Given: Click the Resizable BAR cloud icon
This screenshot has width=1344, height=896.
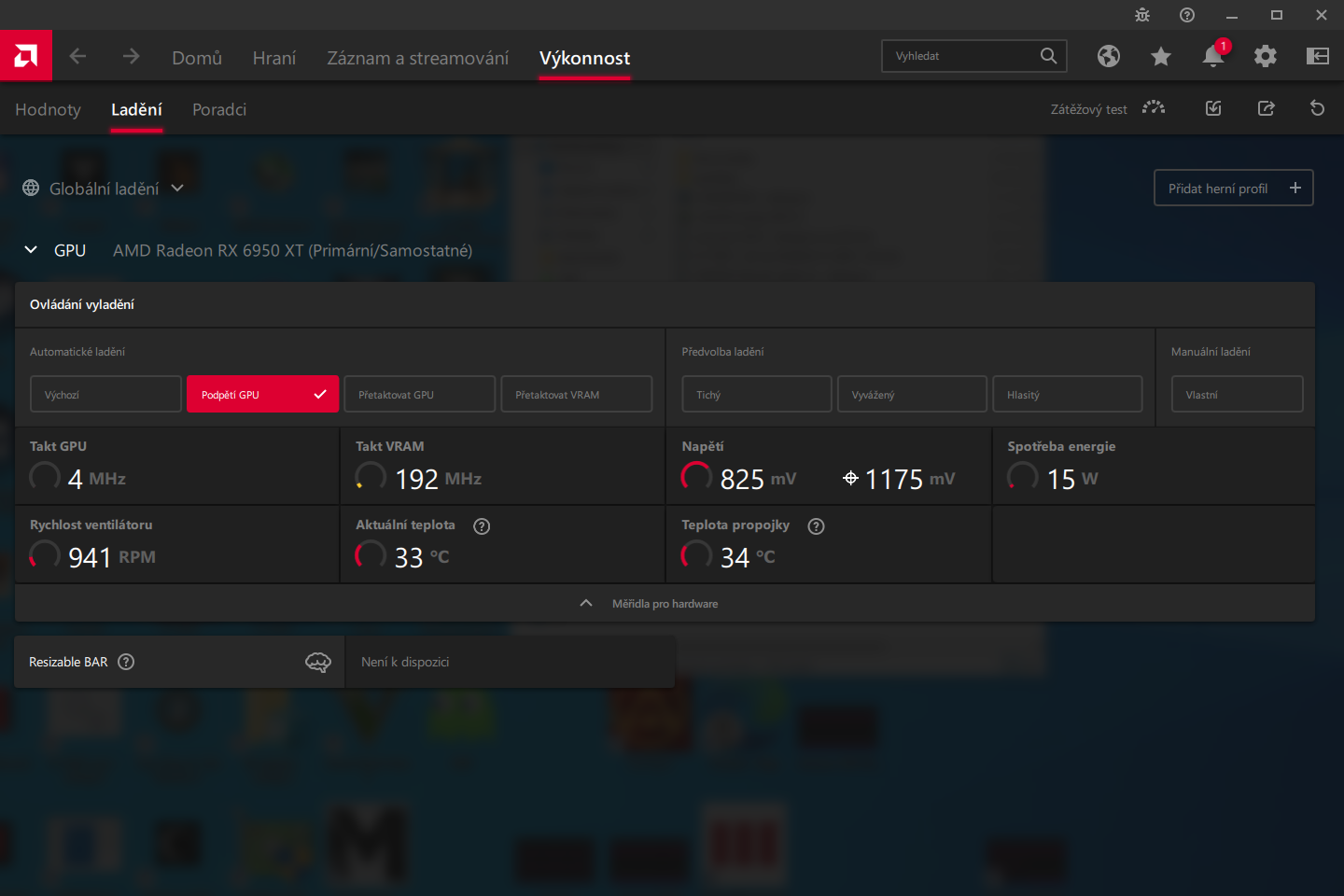Looking at the screenshot, I should [x=318, y=662].
